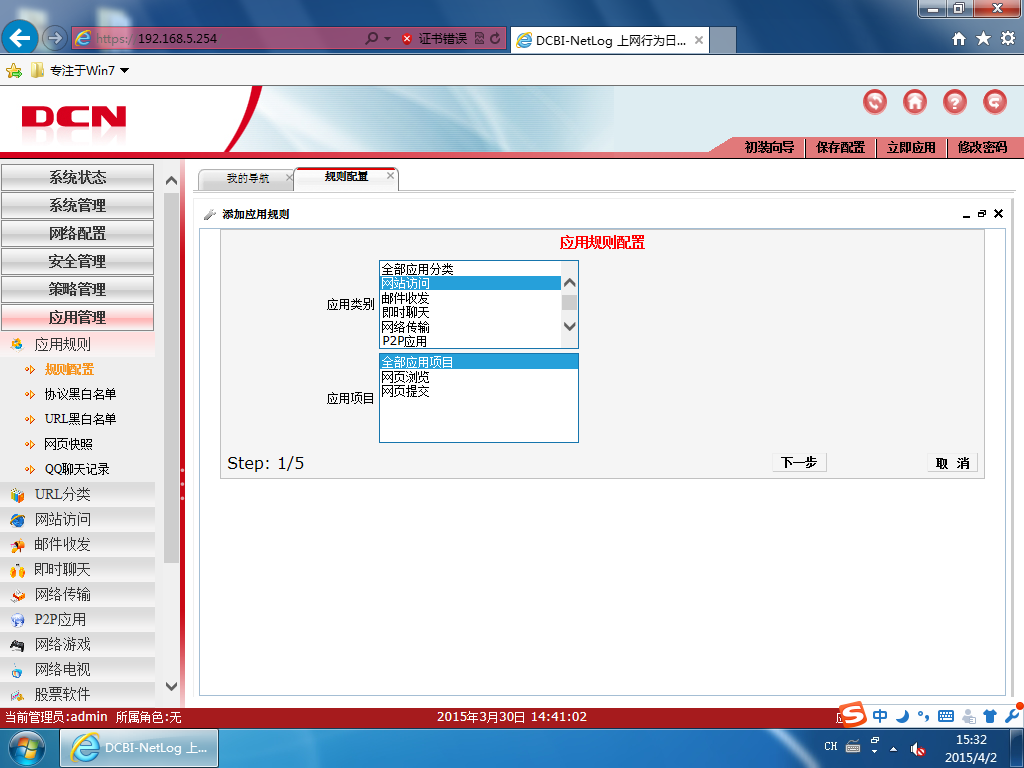This screenshot has height=768, width=1024.
Task: Click the refresh icon in the address bar
Action: coord(495,39)
